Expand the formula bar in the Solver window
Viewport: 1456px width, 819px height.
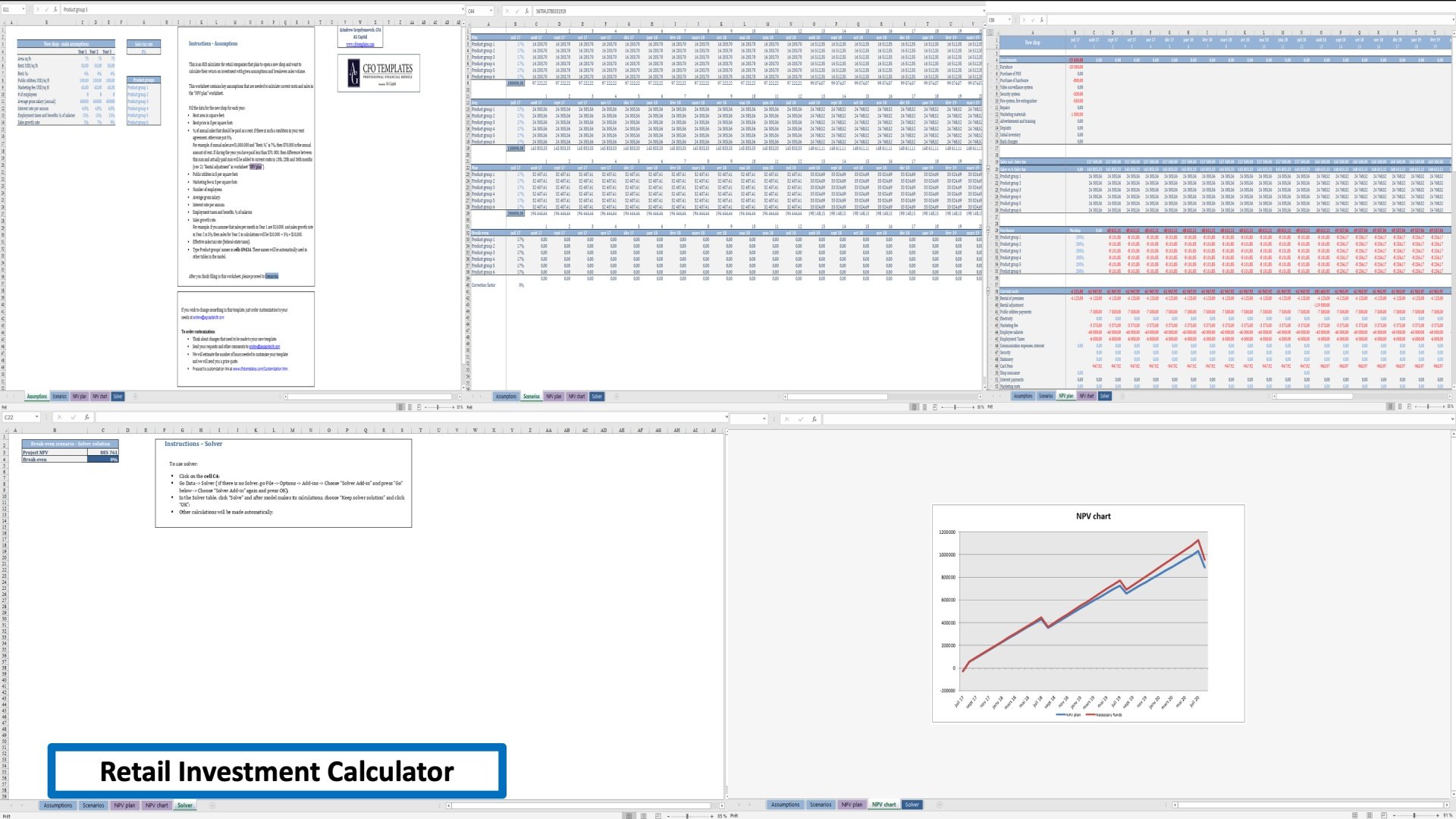tap(726, 417)
